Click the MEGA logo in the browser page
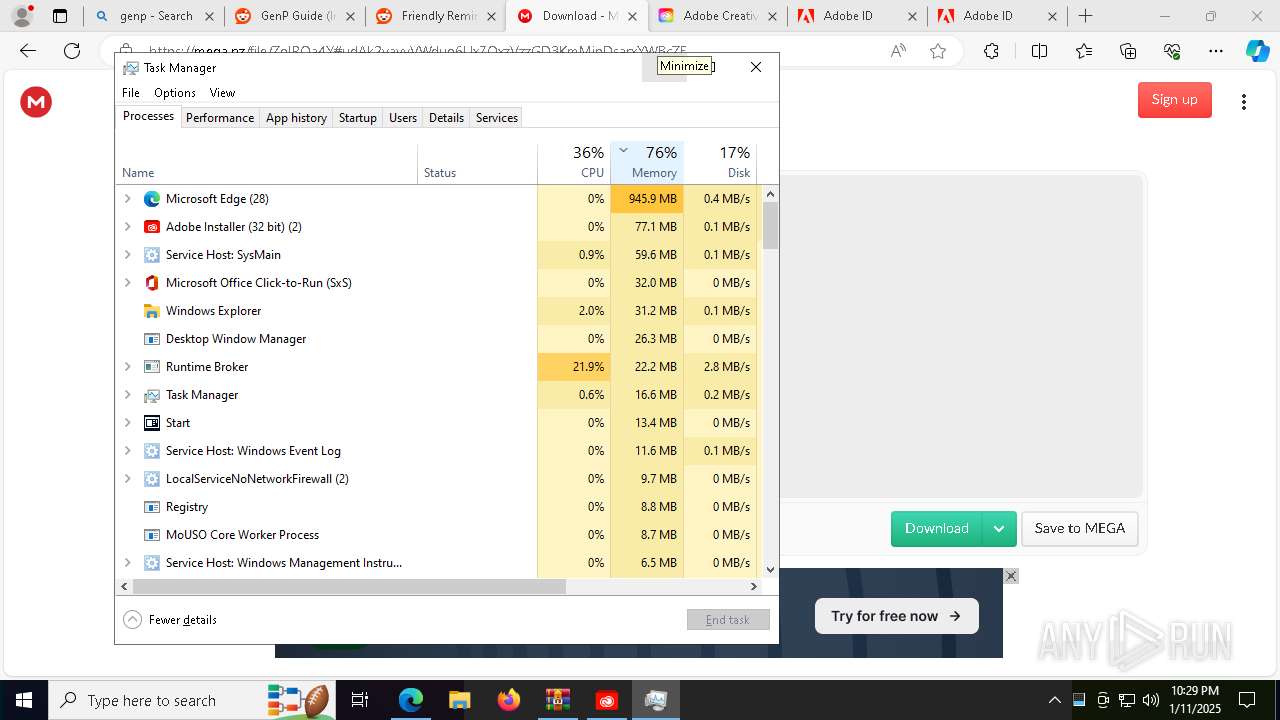Image resolution: width=1280 pixels, height=720 pixels. coord(36,101)
